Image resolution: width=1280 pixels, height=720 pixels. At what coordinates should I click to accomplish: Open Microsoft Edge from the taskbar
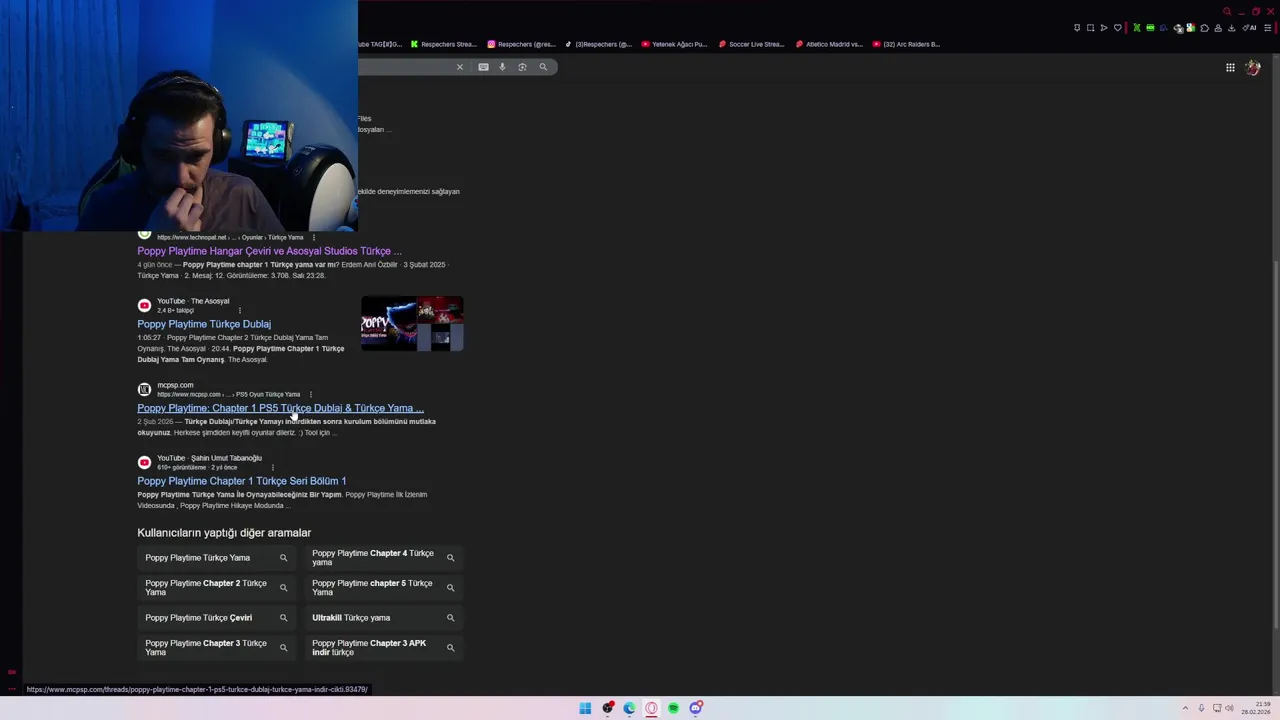pyautogui.click(x=629, y=708)
